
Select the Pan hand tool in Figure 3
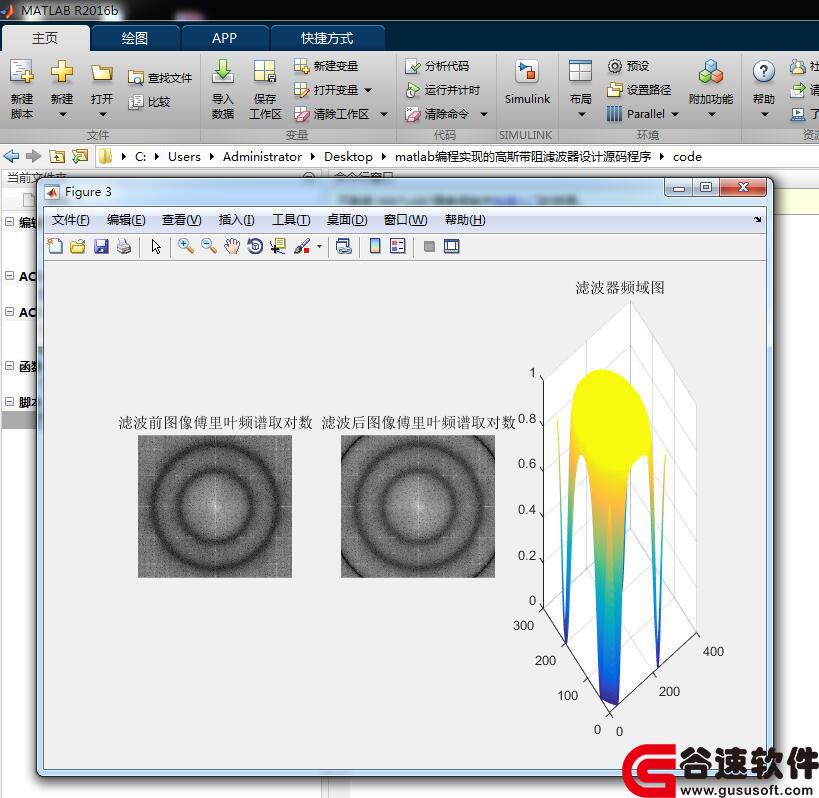click(x=231, y=246)
